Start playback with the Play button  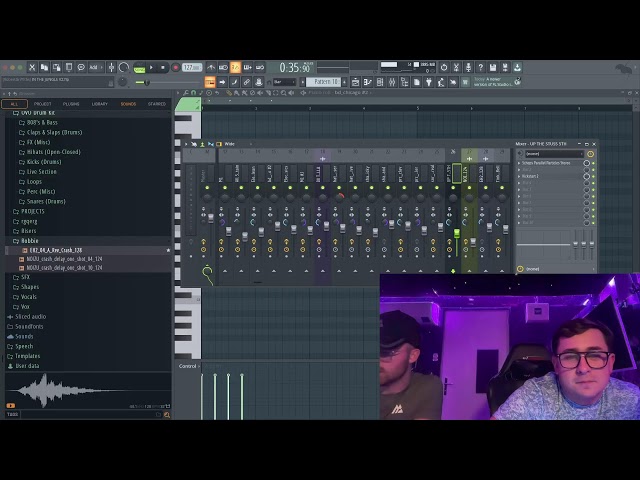[x=151, y=67]
